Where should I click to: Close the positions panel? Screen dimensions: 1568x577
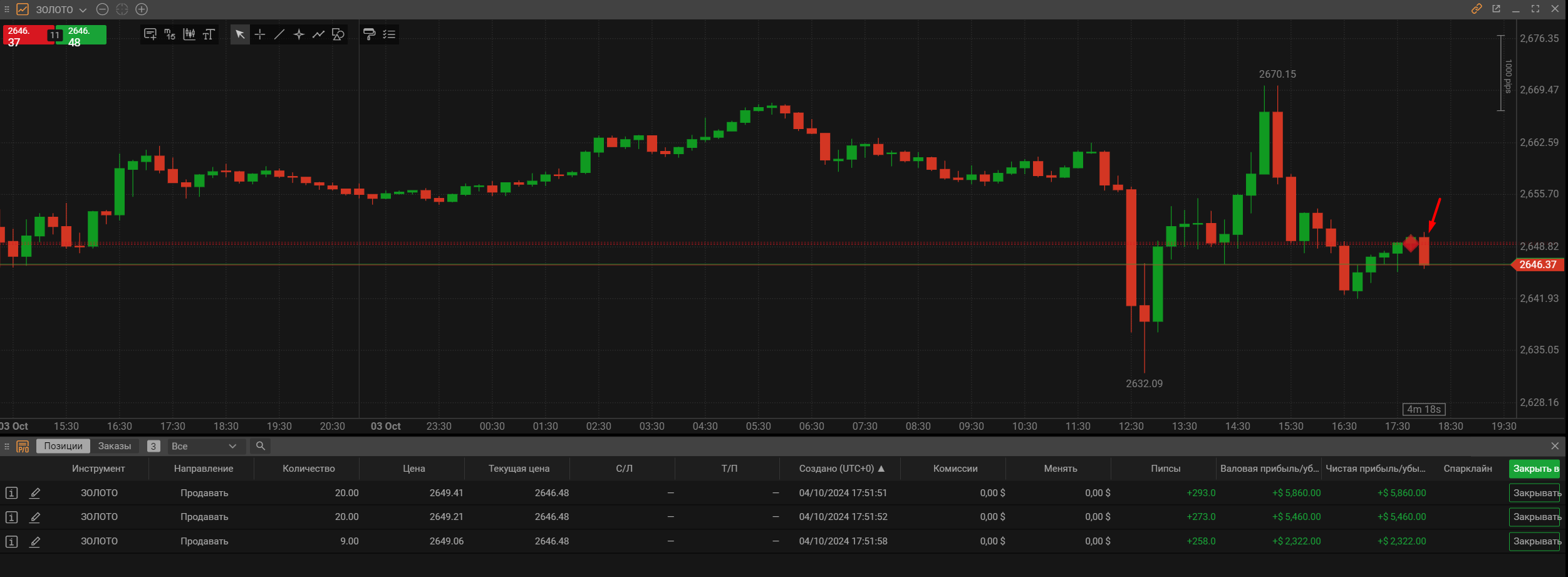point(1555,446)
